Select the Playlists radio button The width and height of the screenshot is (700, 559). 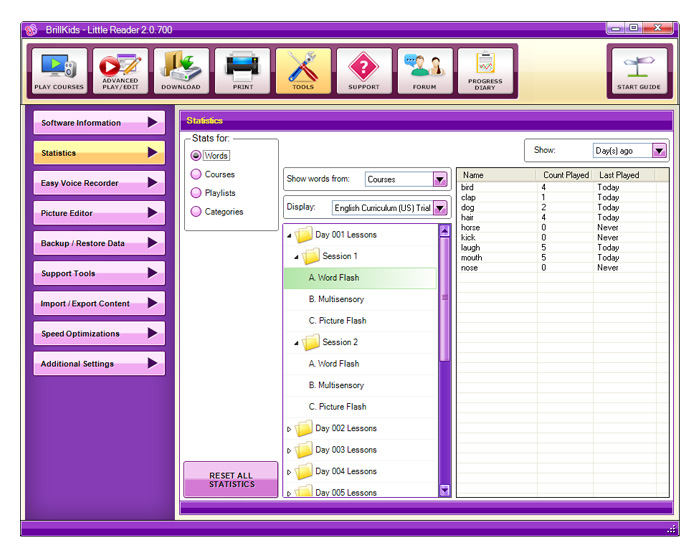pyautogui.click(x=196, y=193)
